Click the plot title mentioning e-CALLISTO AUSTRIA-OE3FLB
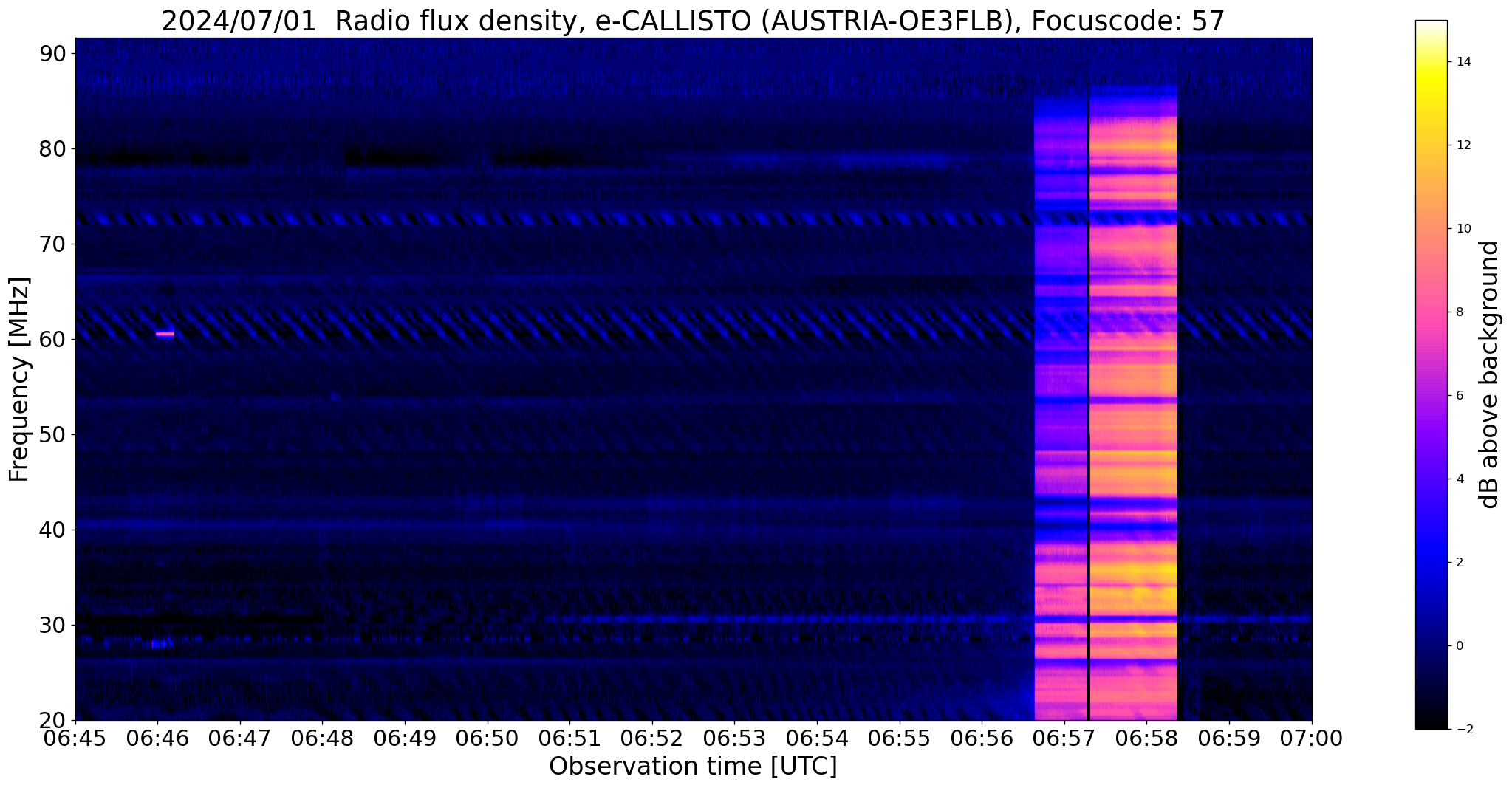This screenshot has width=1512, height=788. [693, 20]
